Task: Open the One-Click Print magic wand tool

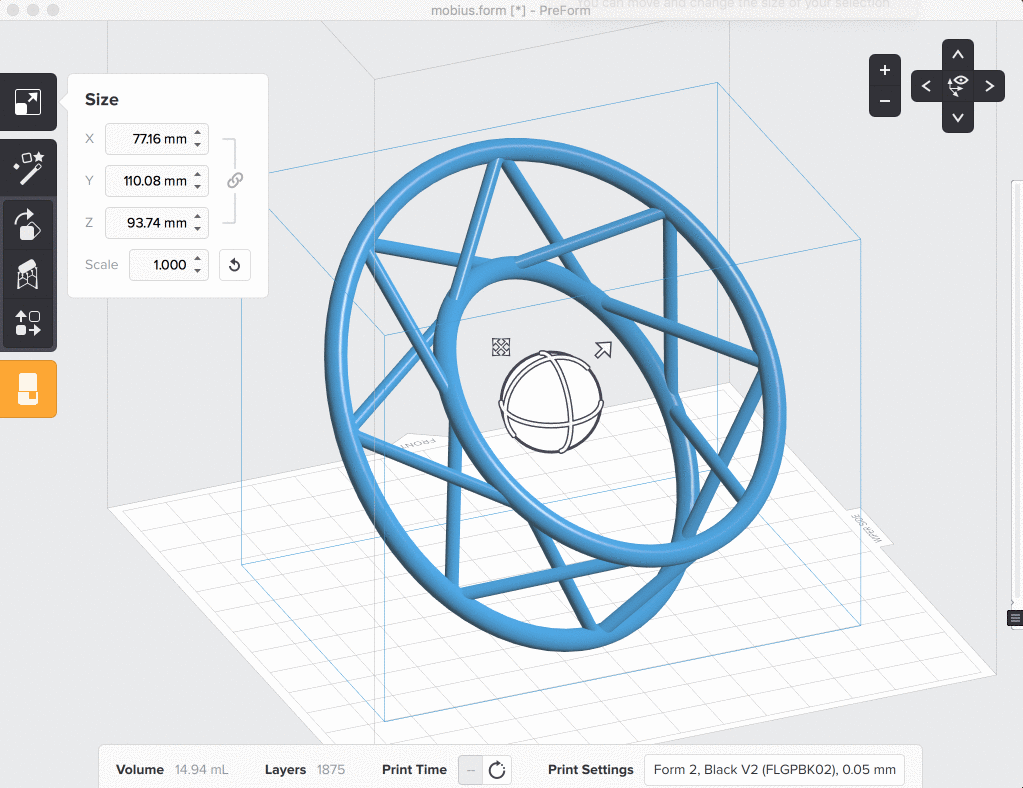Action: (27, 169)
